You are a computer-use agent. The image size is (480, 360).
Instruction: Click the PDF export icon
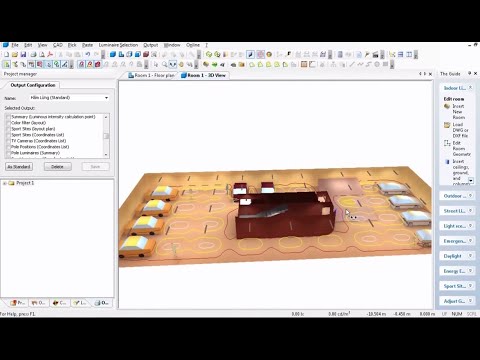point(50,54)
